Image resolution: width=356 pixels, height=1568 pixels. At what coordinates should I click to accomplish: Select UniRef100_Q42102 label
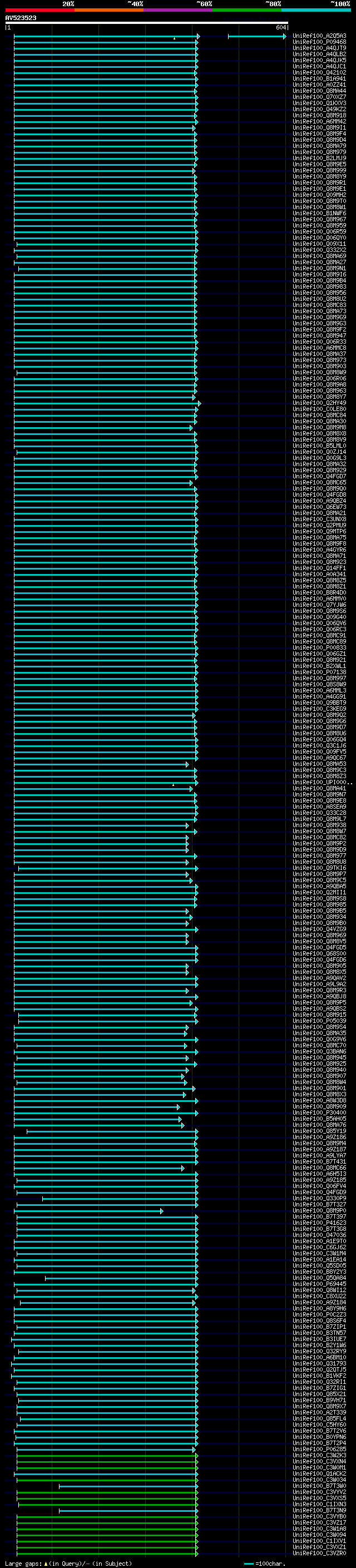[319, 73]
